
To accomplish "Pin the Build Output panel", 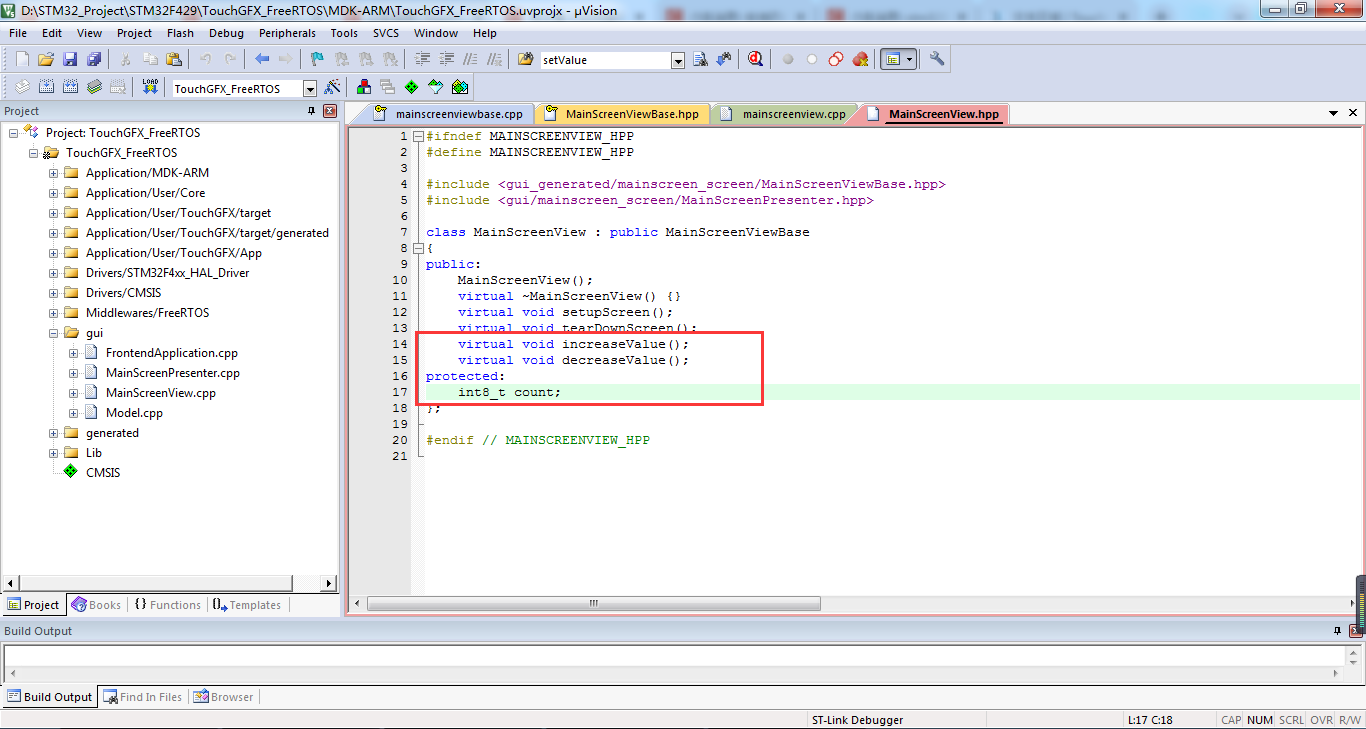I will pos(1337,631).
